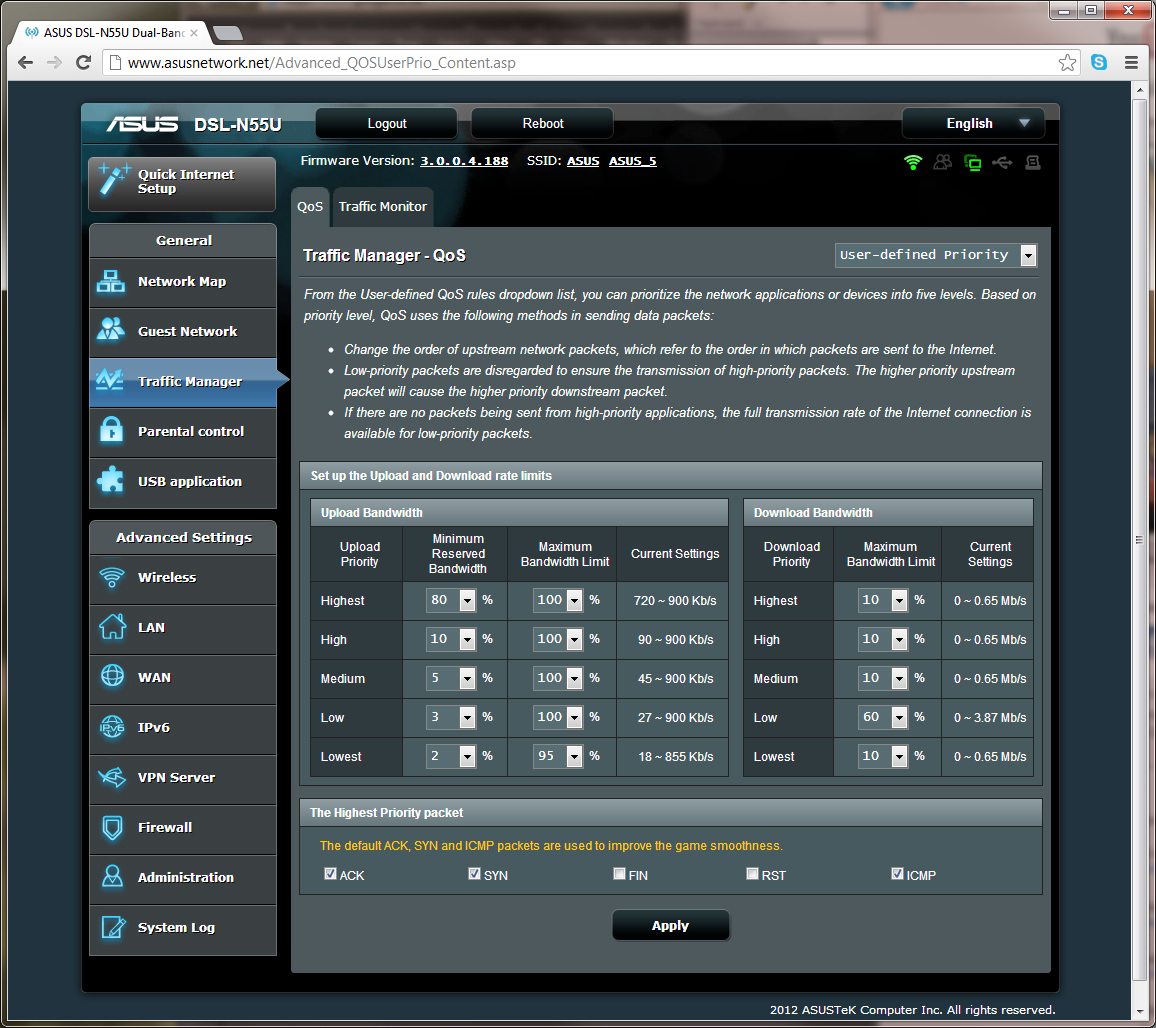Viewport: 1156px width, 1028px height.
Task: Click the Apply button
Action: click(670, 925)
